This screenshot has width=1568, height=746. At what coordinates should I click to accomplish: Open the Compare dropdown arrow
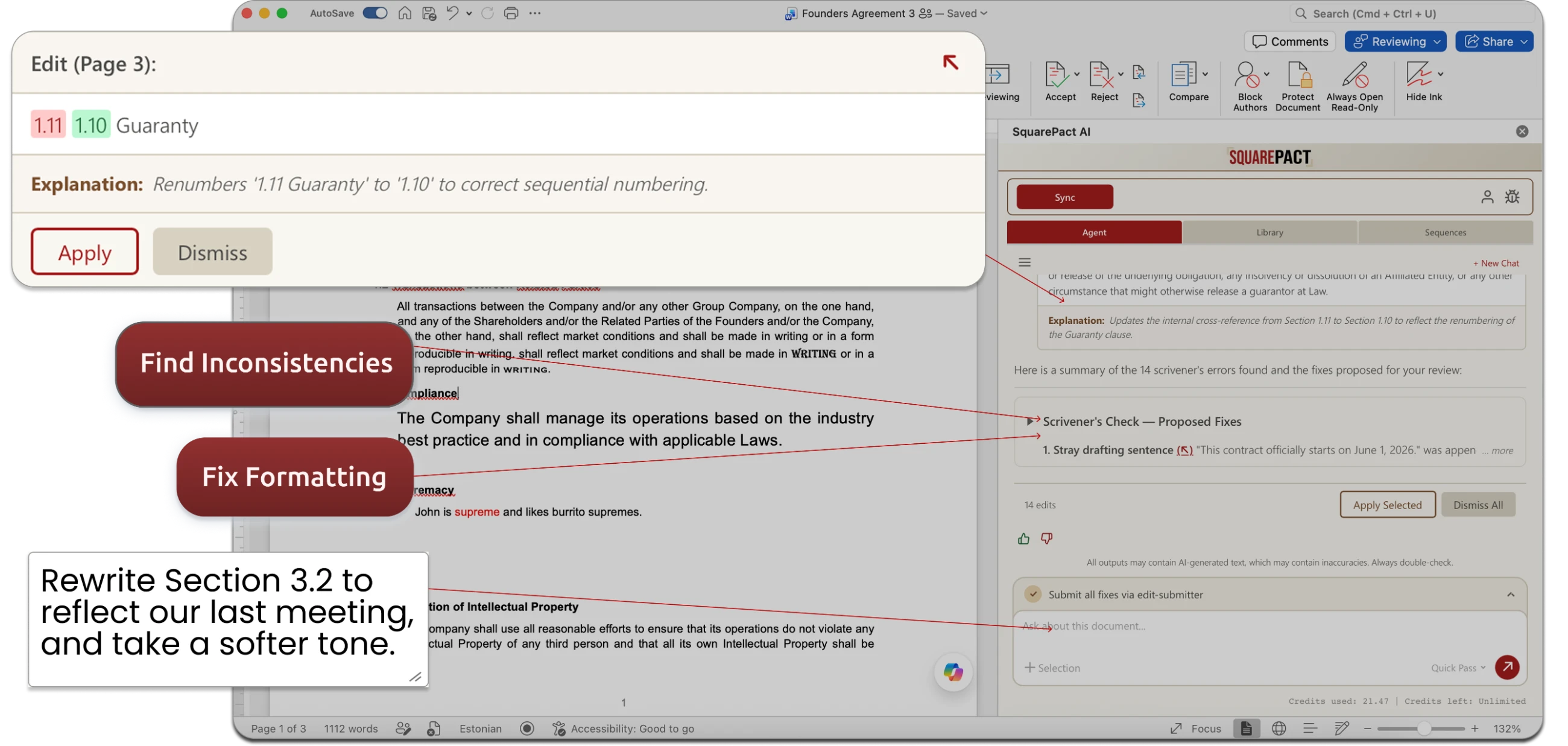click(x=1205, y=74)
